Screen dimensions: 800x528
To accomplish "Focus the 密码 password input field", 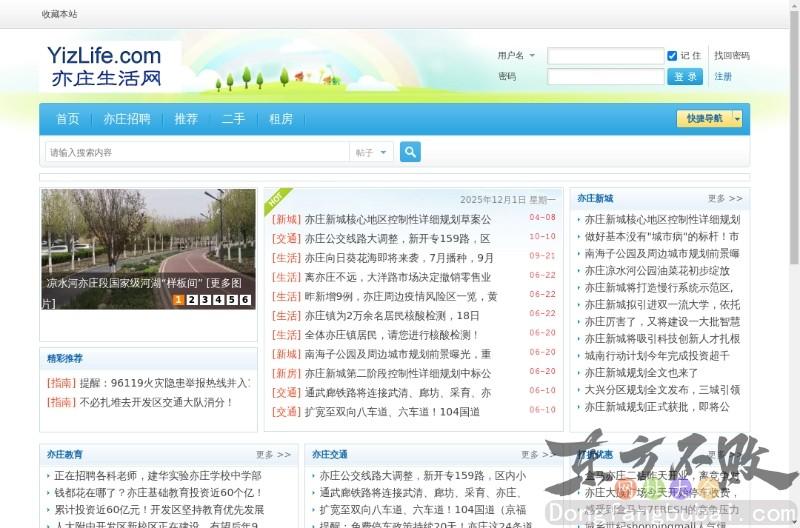I will click(x=605, y=77).
